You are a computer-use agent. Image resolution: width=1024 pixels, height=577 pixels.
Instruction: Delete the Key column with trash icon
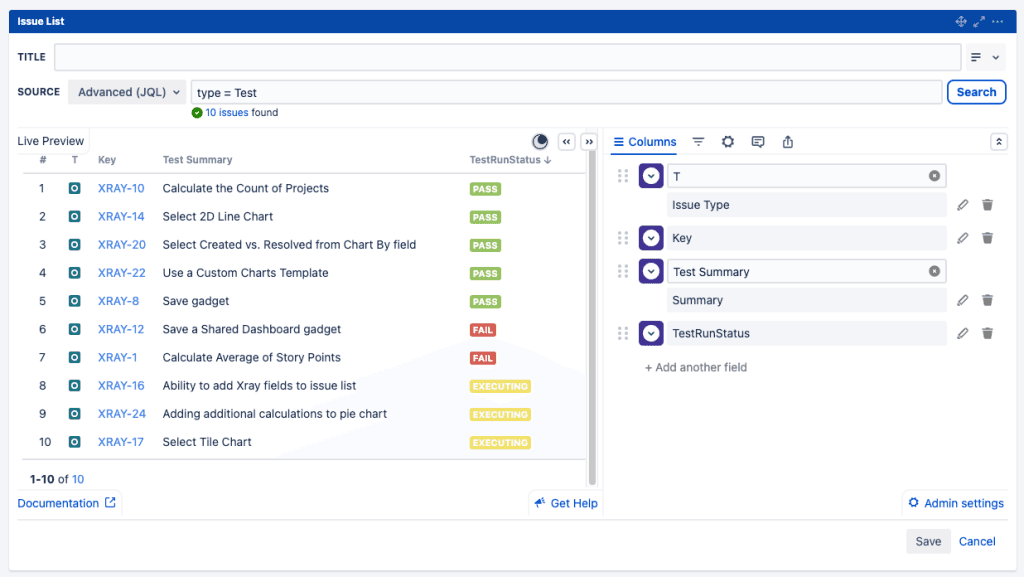tap(987, 238)
